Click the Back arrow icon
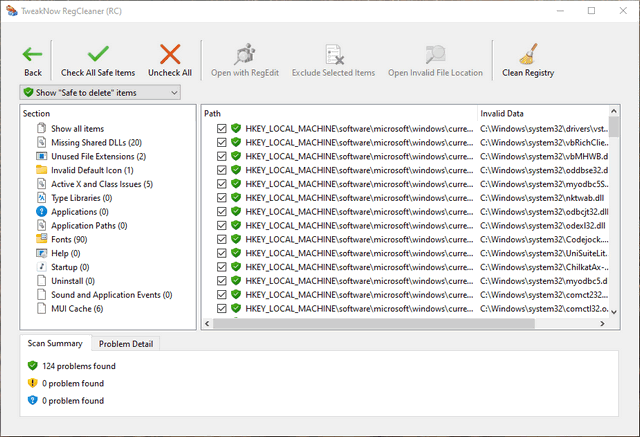The width and height of the screenshot is (640, 437). point(32,55)
